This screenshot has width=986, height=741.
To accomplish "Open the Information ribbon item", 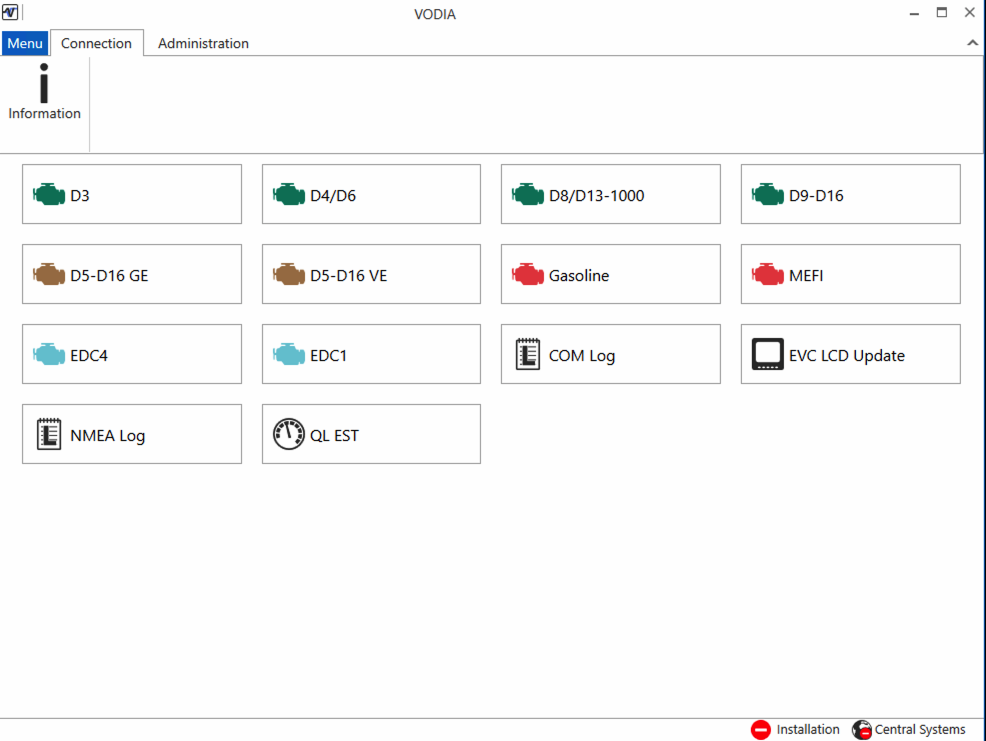I will tap(44, 92).
